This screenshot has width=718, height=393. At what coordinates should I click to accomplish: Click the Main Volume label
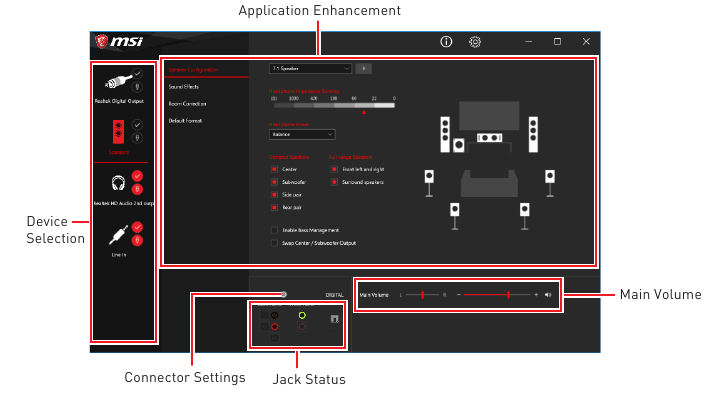tap(374, 295)
